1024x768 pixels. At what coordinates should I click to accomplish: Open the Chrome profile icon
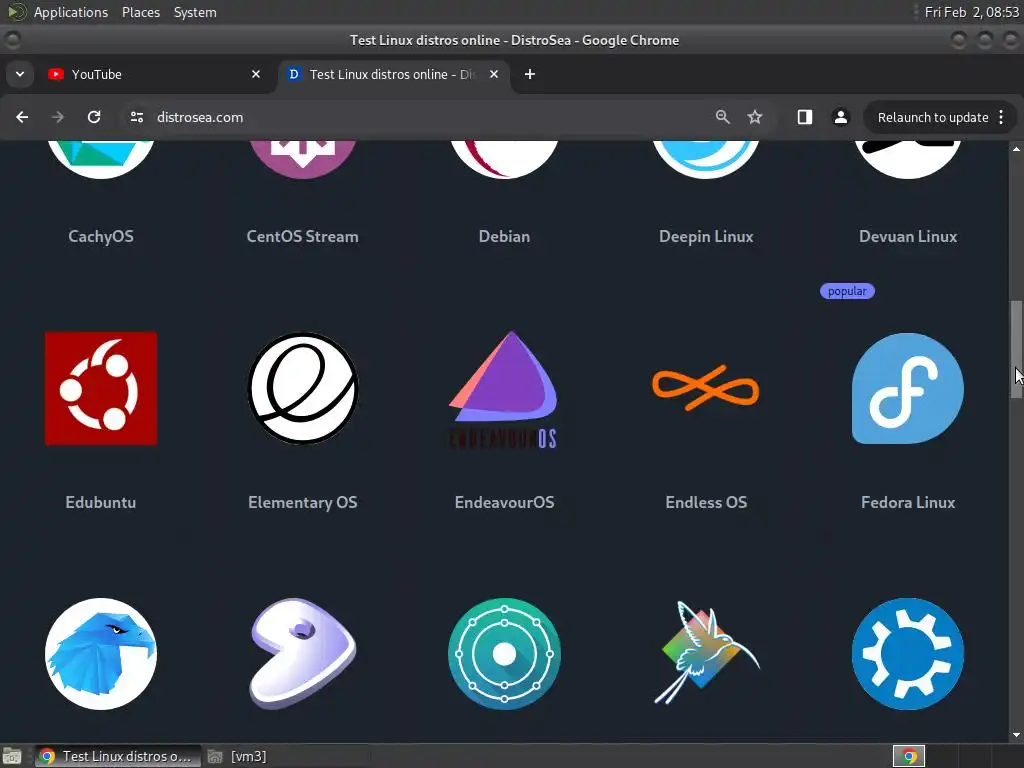[x=840, y=117]
